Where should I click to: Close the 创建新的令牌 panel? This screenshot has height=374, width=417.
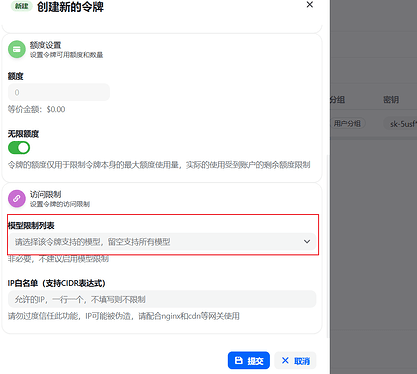(309, 5)
